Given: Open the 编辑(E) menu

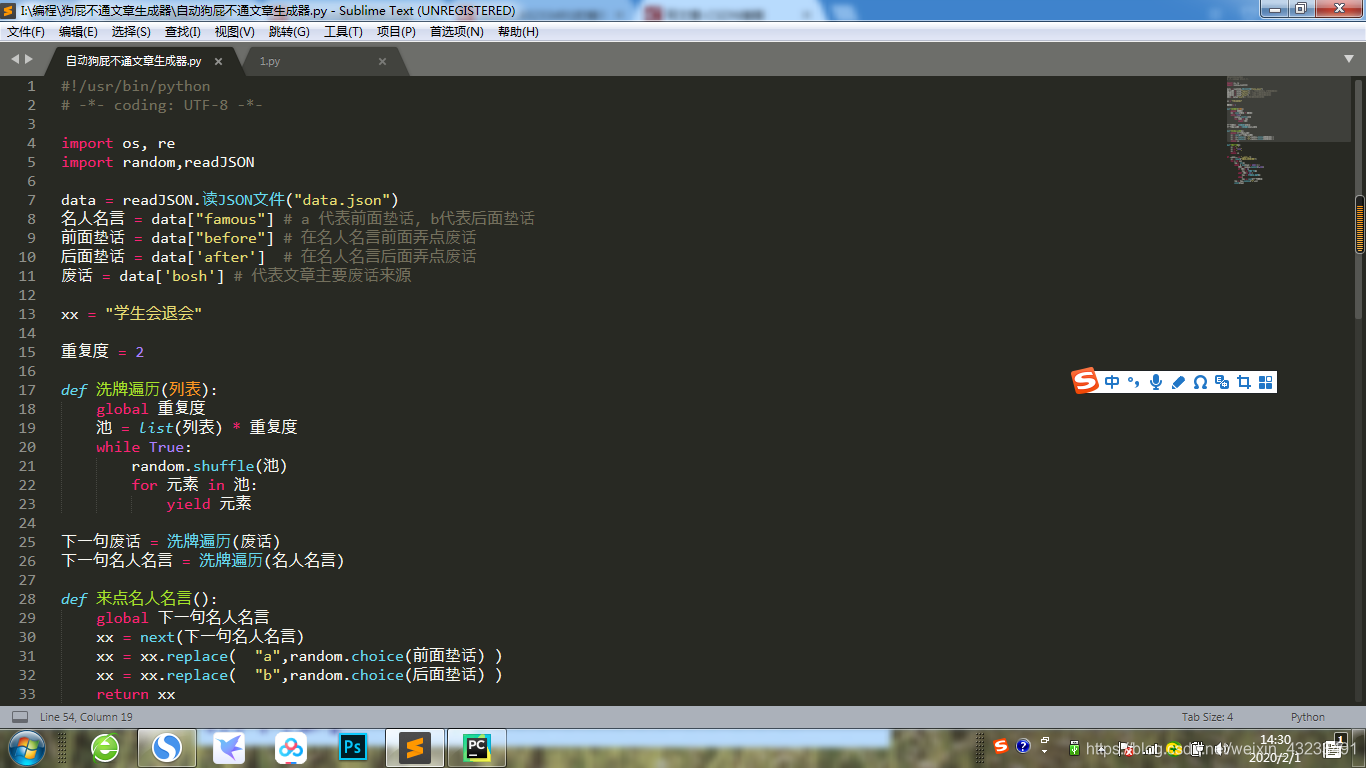Looking at the screenshot, I should pyautogui.click(x=78, y=32).
